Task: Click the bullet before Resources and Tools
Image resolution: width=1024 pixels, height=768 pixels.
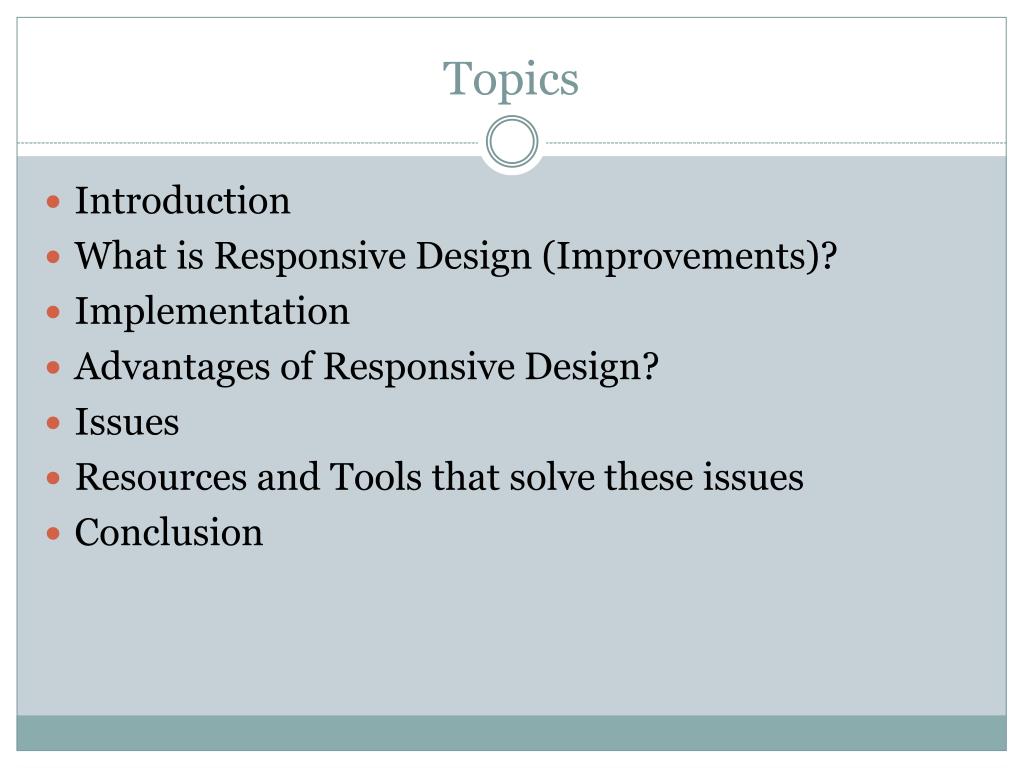Action: (54, 479)
